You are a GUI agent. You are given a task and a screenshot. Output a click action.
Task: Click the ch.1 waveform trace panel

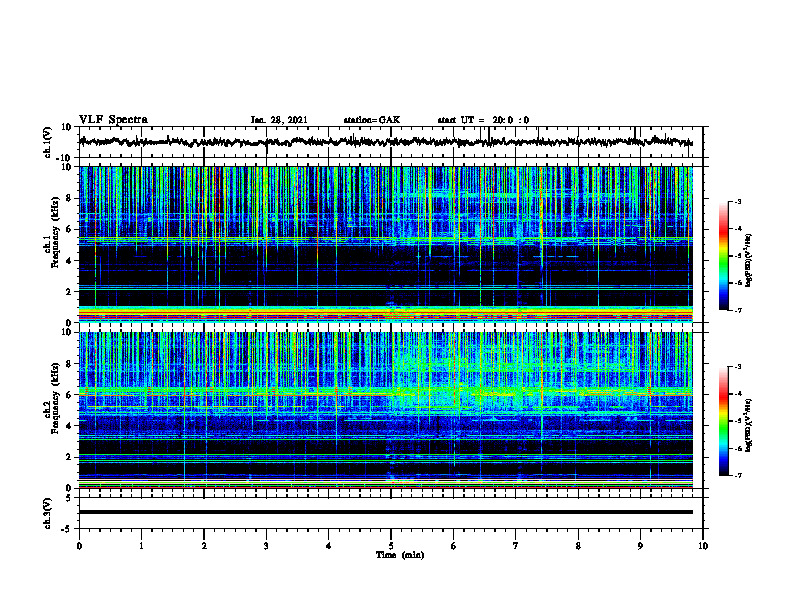click(391, 142)
